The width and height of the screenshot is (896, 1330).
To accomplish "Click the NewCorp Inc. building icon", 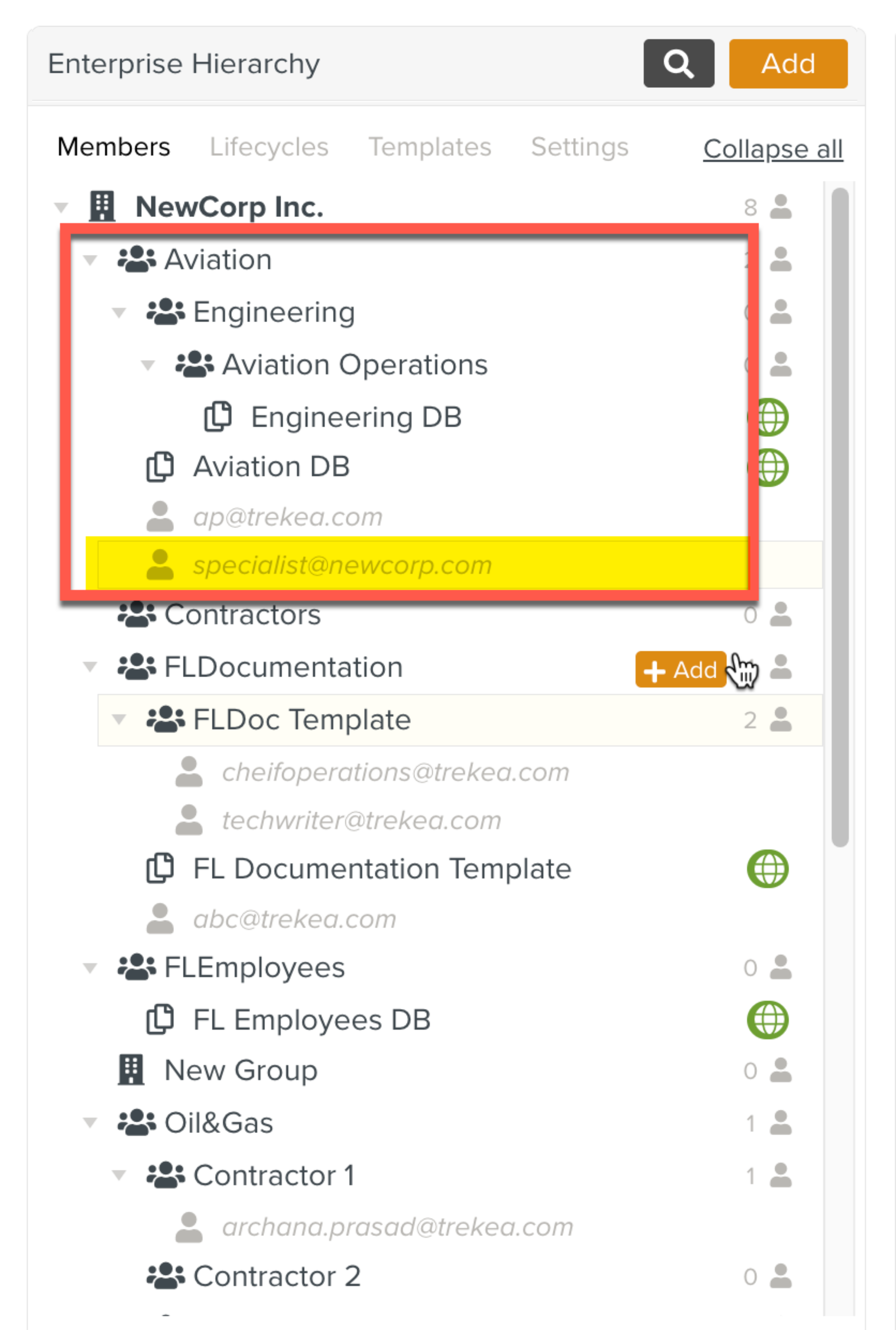I will pos(102,206).
